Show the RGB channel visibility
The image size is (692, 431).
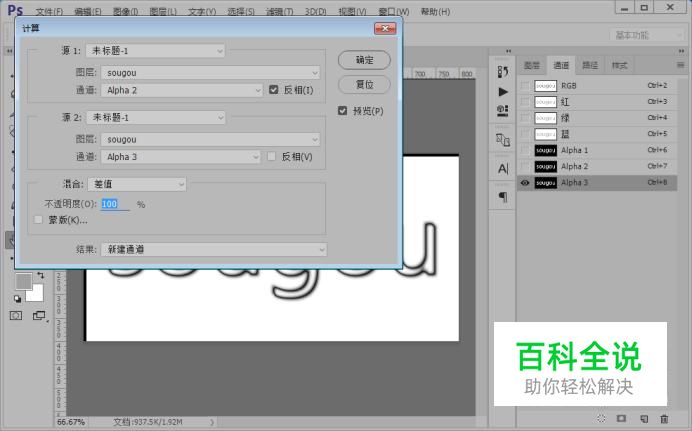525,86
